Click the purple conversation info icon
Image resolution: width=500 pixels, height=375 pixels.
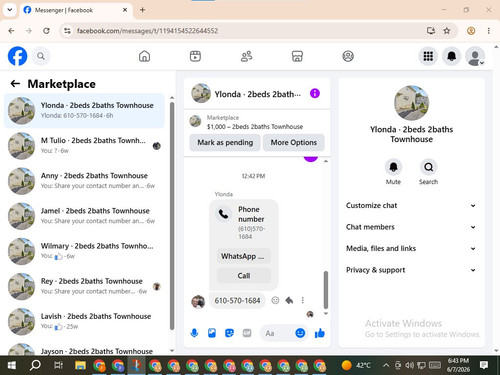[x=315, y=93]
